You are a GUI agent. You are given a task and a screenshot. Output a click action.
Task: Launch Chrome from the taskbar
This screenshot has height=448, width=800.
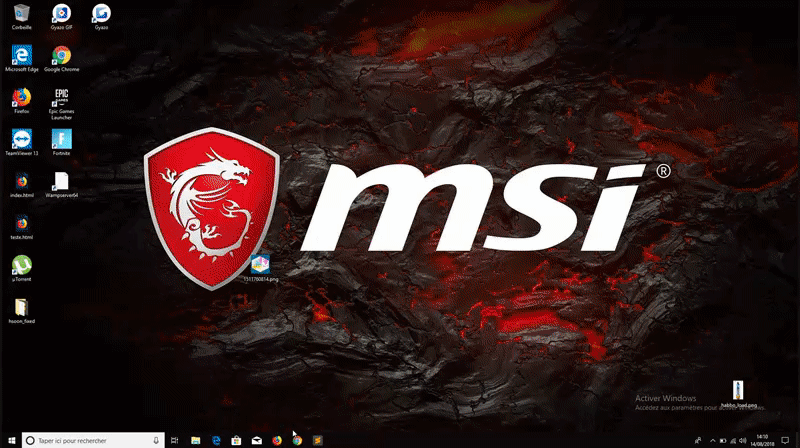click(x=297, y=440)
